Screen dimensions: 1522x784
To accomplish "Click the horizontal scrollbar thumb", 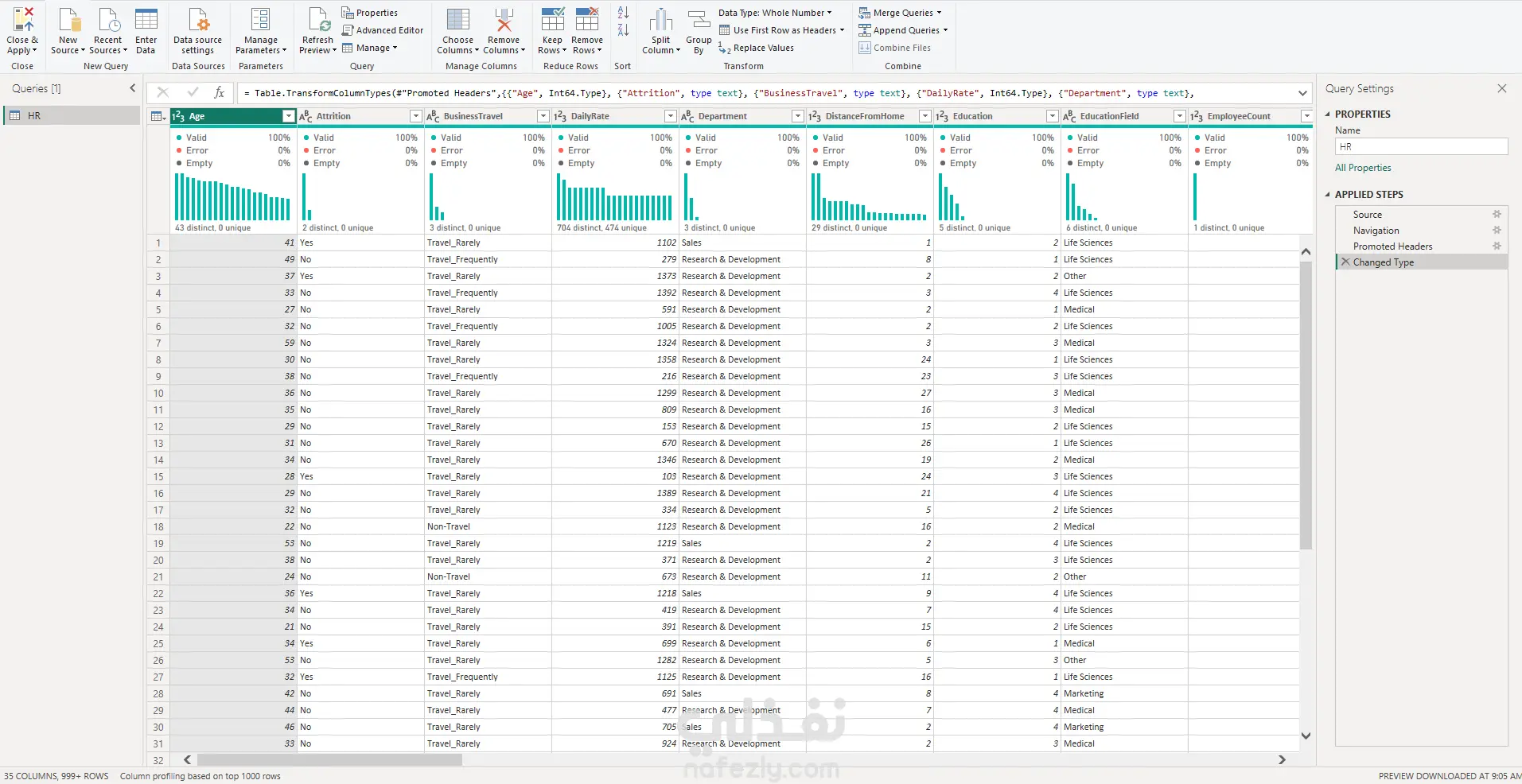I will click(x=329, y=759).
